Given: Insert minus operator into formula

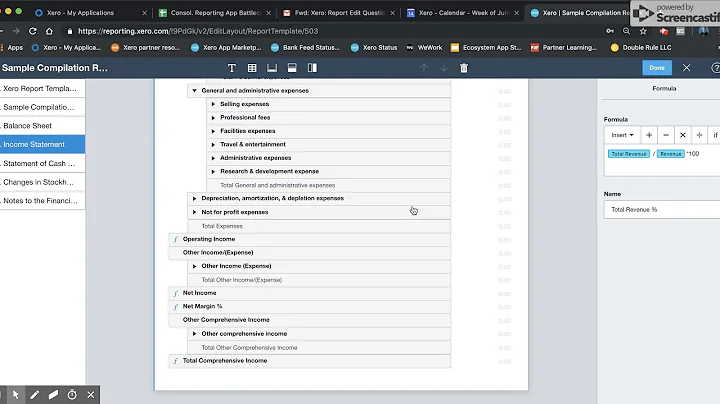Looking at the screenshot, I should [666, 135].
